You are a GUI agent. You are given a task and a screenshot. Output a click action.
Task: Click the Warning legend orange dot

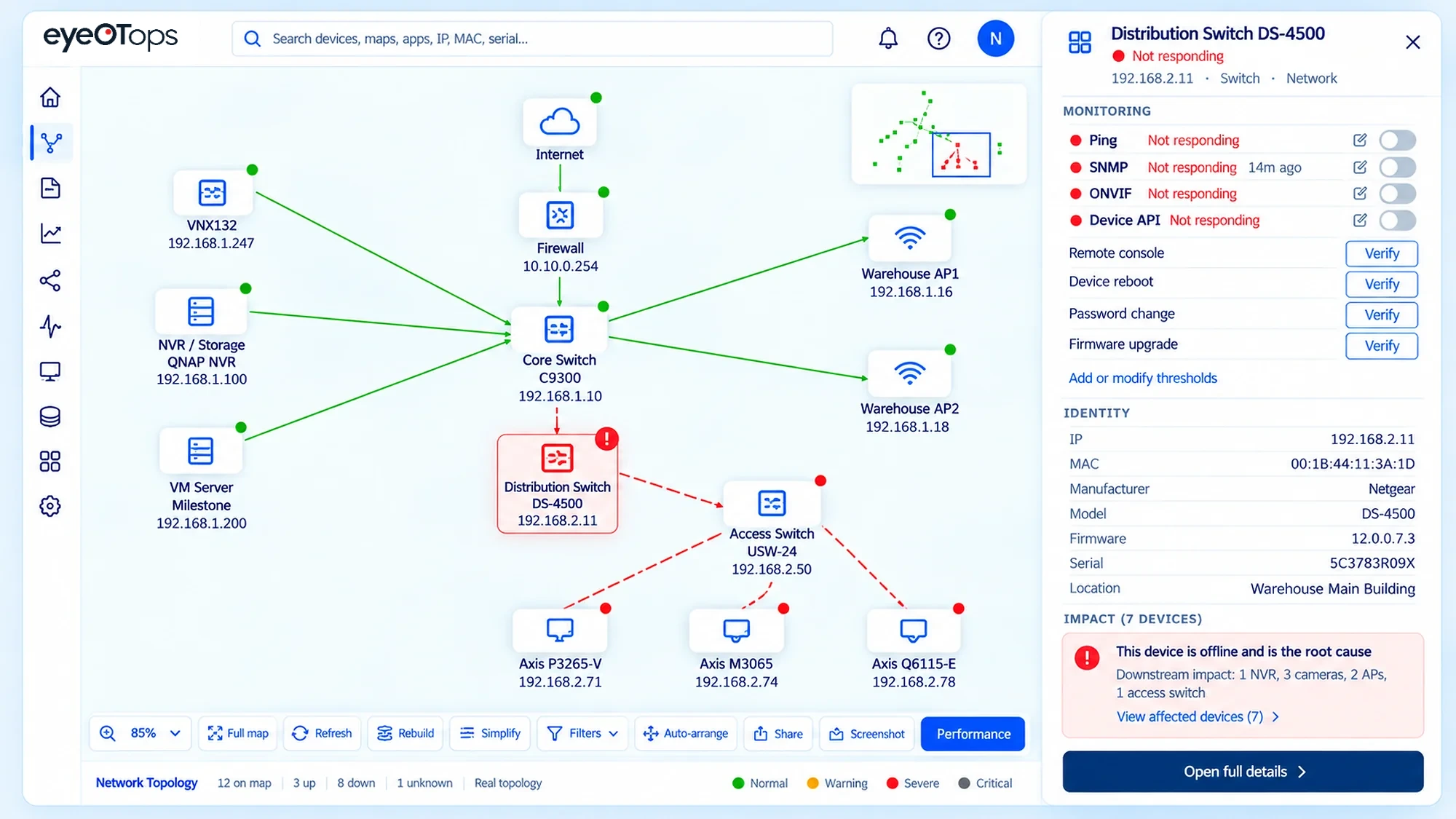point(813,783)
